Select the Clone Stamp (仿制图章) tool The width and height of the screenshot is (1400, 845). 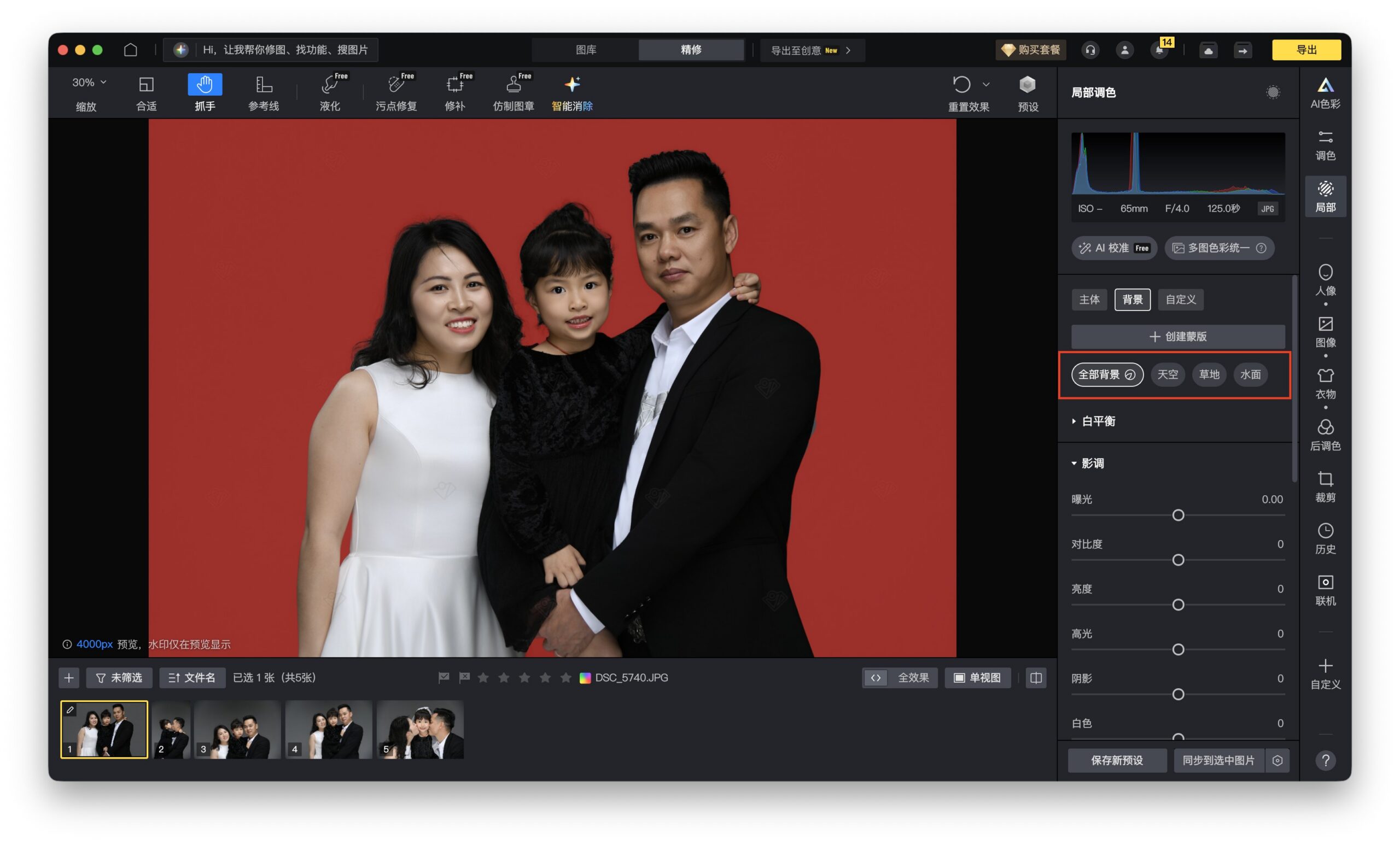point(513,92)
